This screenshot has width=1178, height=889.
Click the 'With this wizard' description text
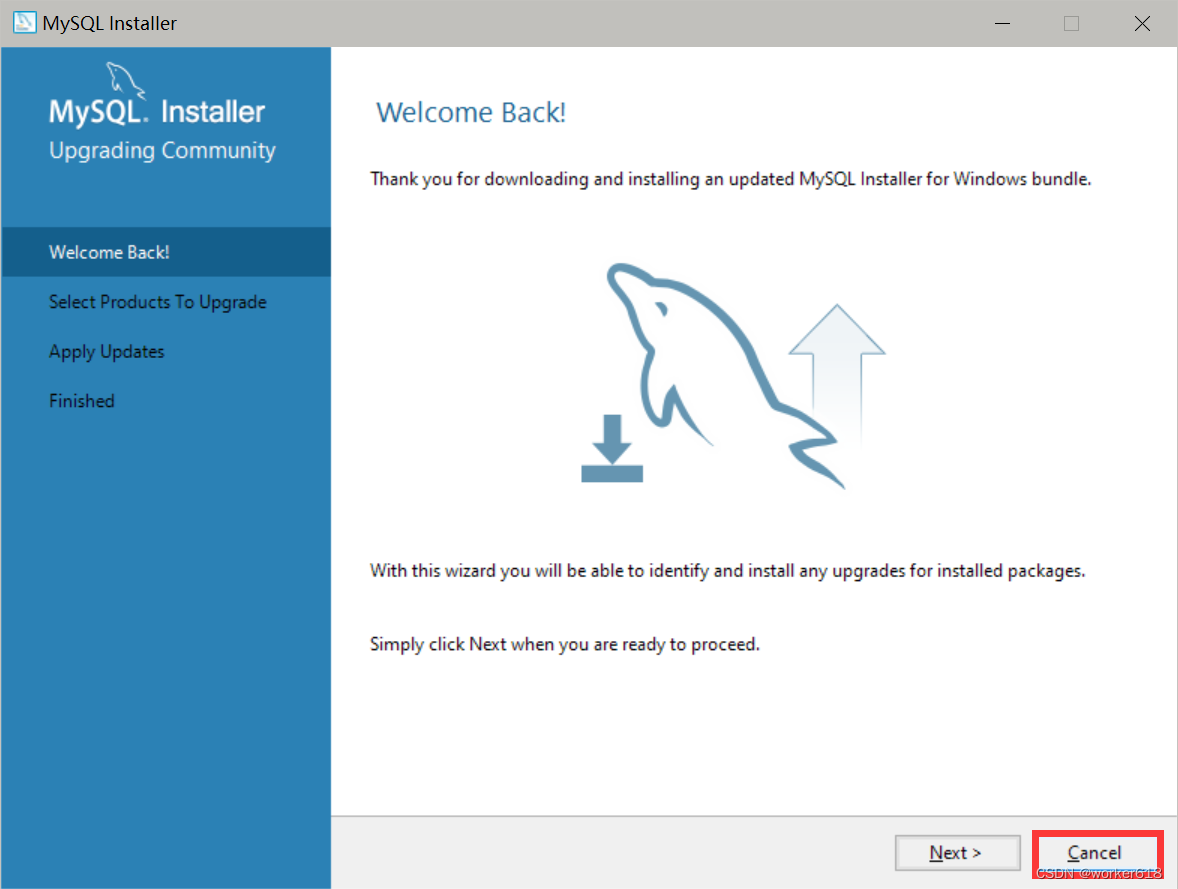[x=727, y=571]
